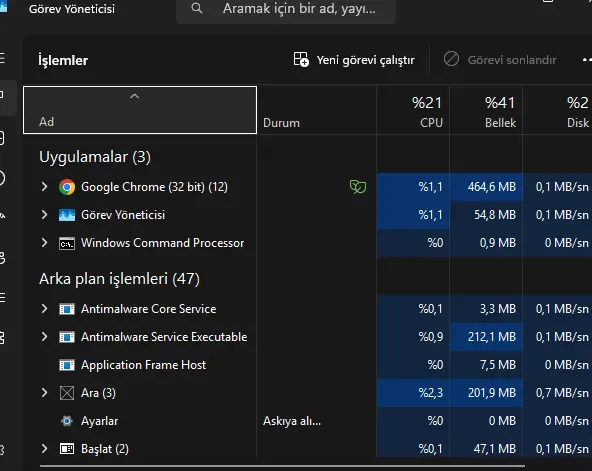Screen dimensions: 592x471
Task: Click the horizontal scrollbar at the bottom
Action: pyautogui.click(x=282, y=466)
